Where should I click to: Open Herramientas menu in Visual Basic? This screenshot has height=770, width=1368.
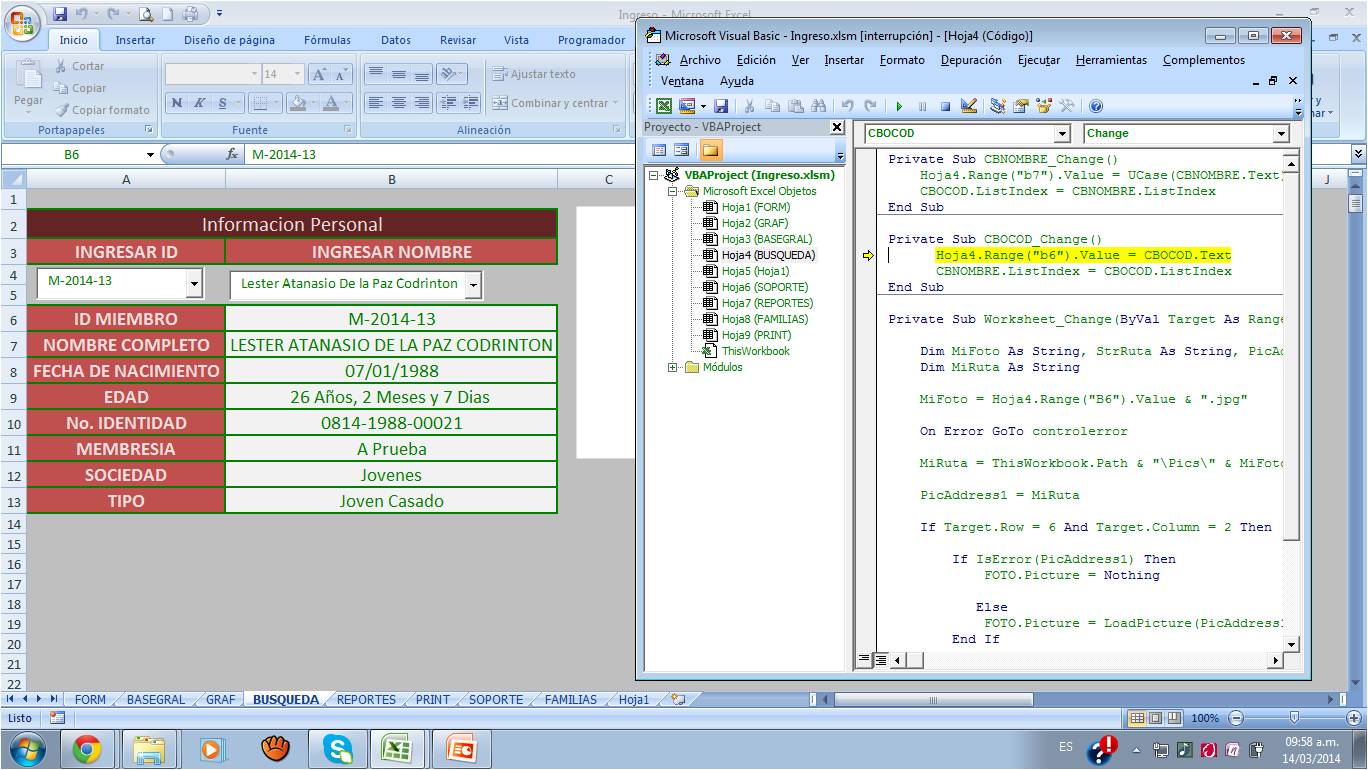pos(1111,60)
